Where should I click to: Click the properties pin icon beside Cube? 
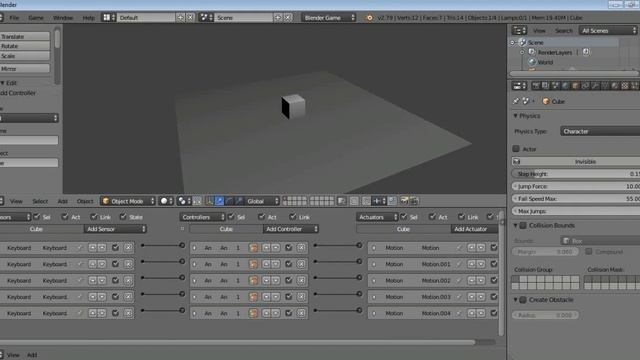pos(516,101)
